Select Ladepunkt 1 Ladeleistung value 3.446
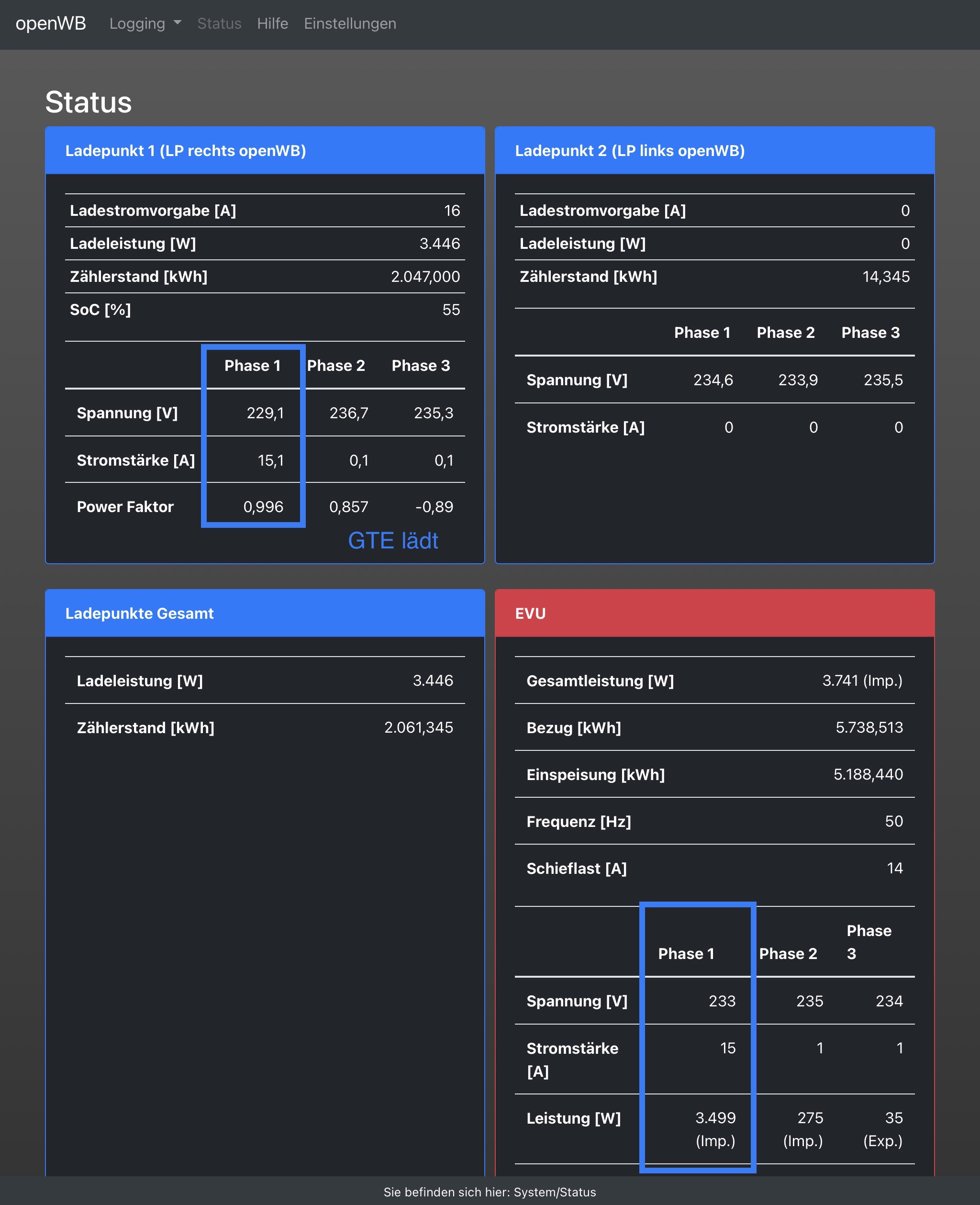Image resolution: width=980 pixels, height=1205 pixels. click(439, 244)
